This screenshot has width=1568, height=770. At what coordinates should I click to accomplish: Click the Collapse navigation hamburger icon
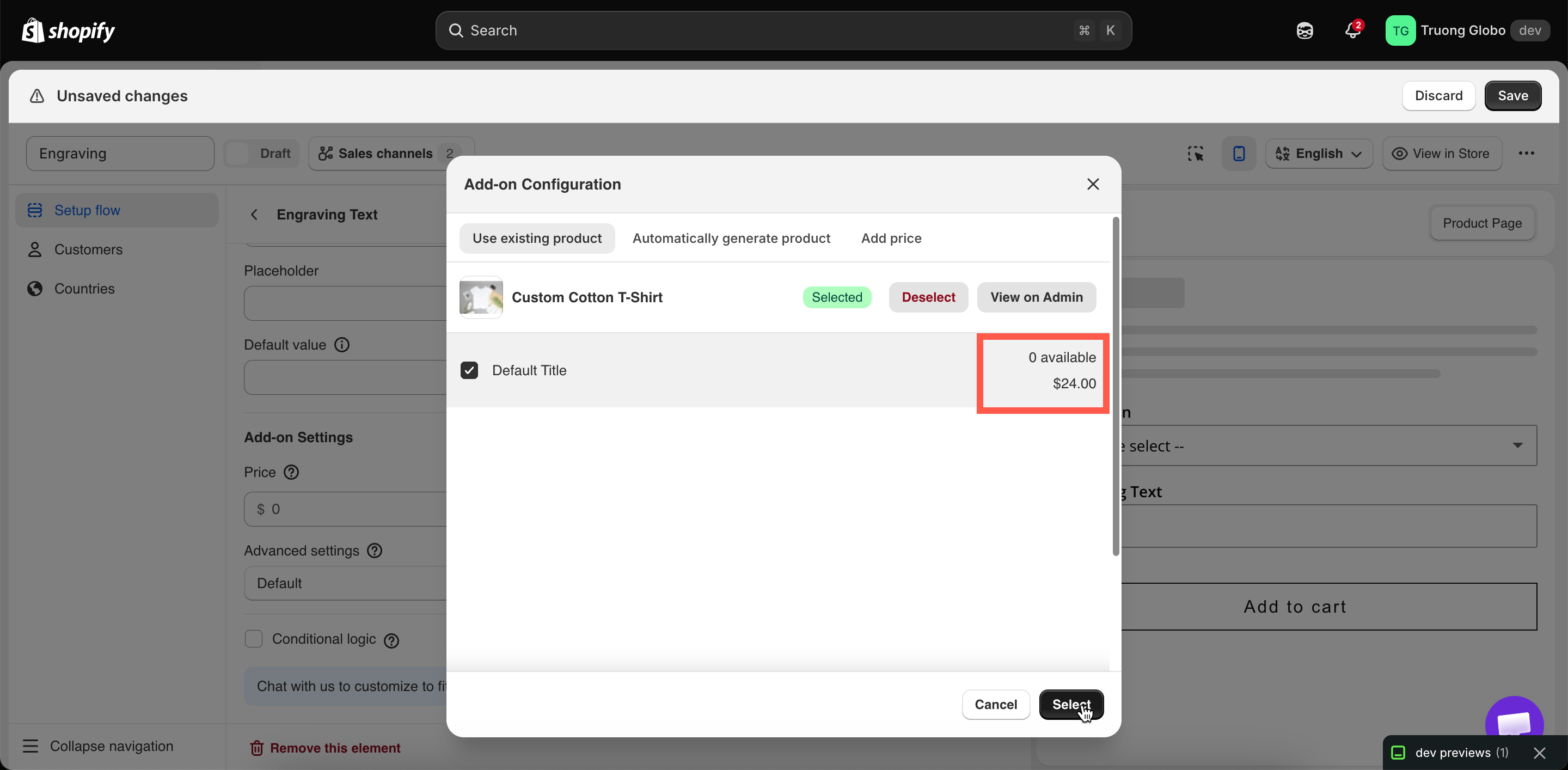(x=30, y=745)
